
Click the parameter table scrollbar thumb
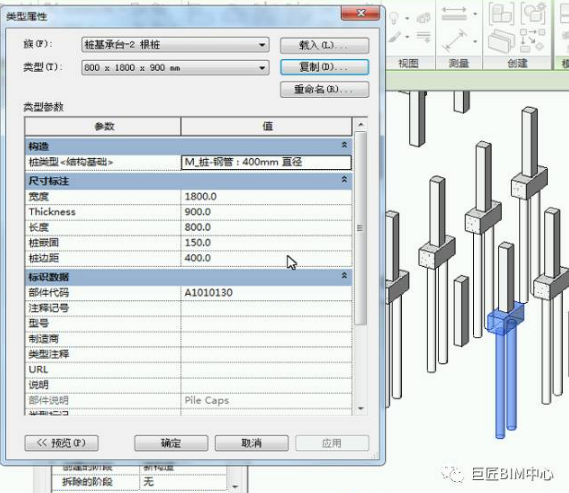coord(360,228)
